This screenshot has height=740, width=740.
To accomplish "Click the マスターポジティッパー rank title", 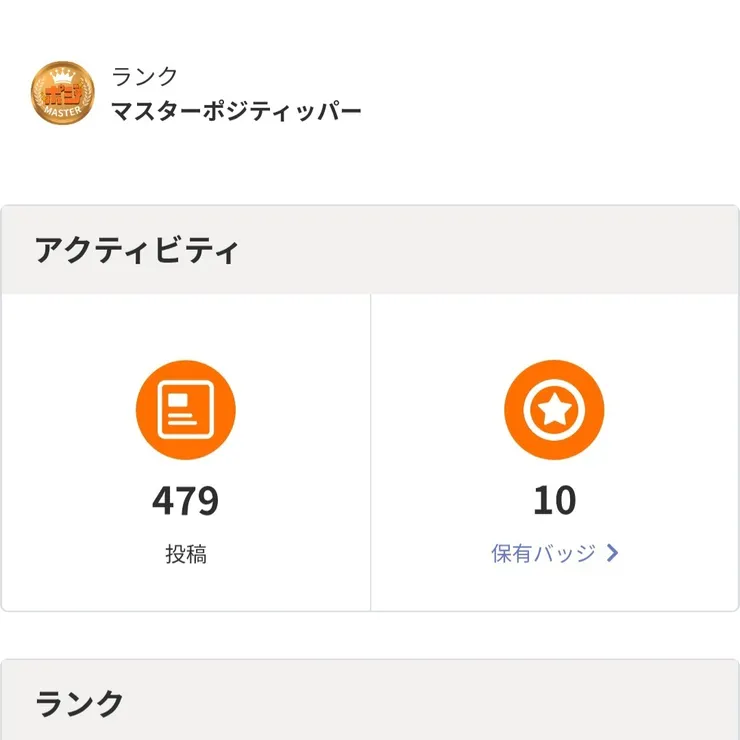I will tap(236, 112).
